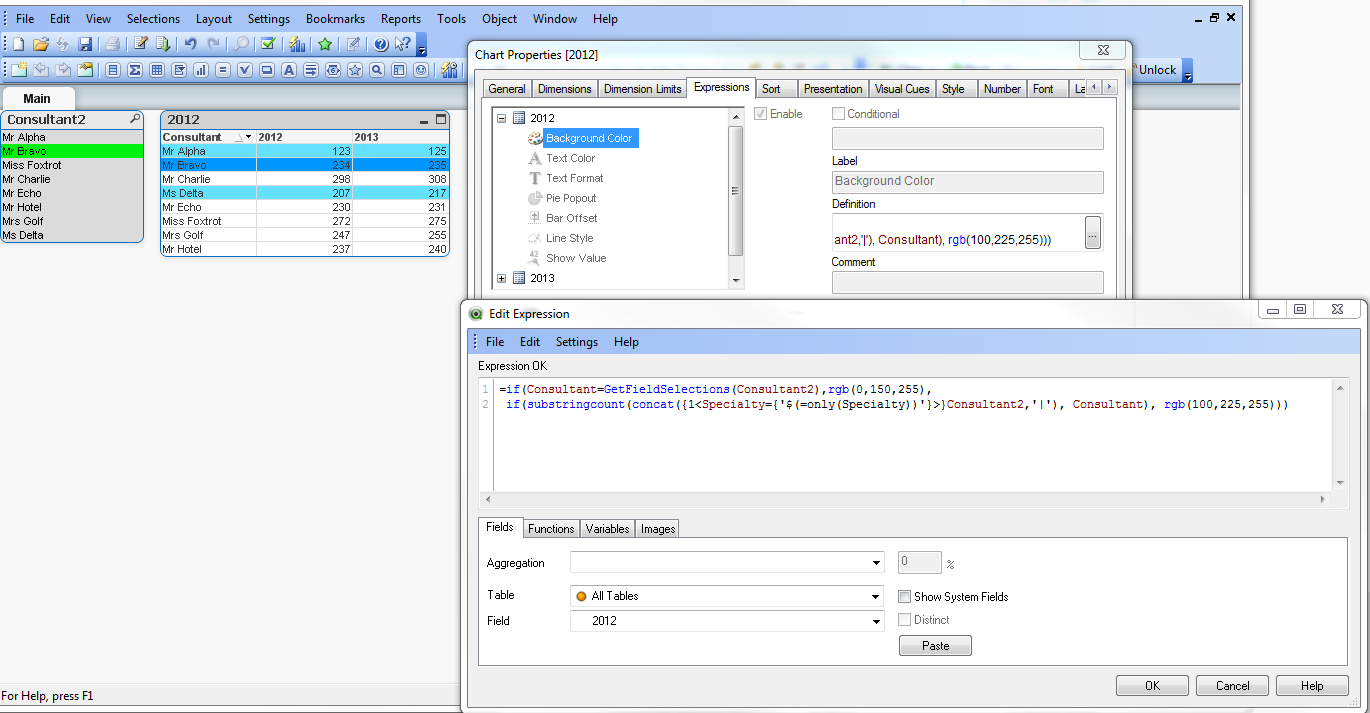Switch to the Functions tab
The image size is (1370, 713).
(551, 529)
